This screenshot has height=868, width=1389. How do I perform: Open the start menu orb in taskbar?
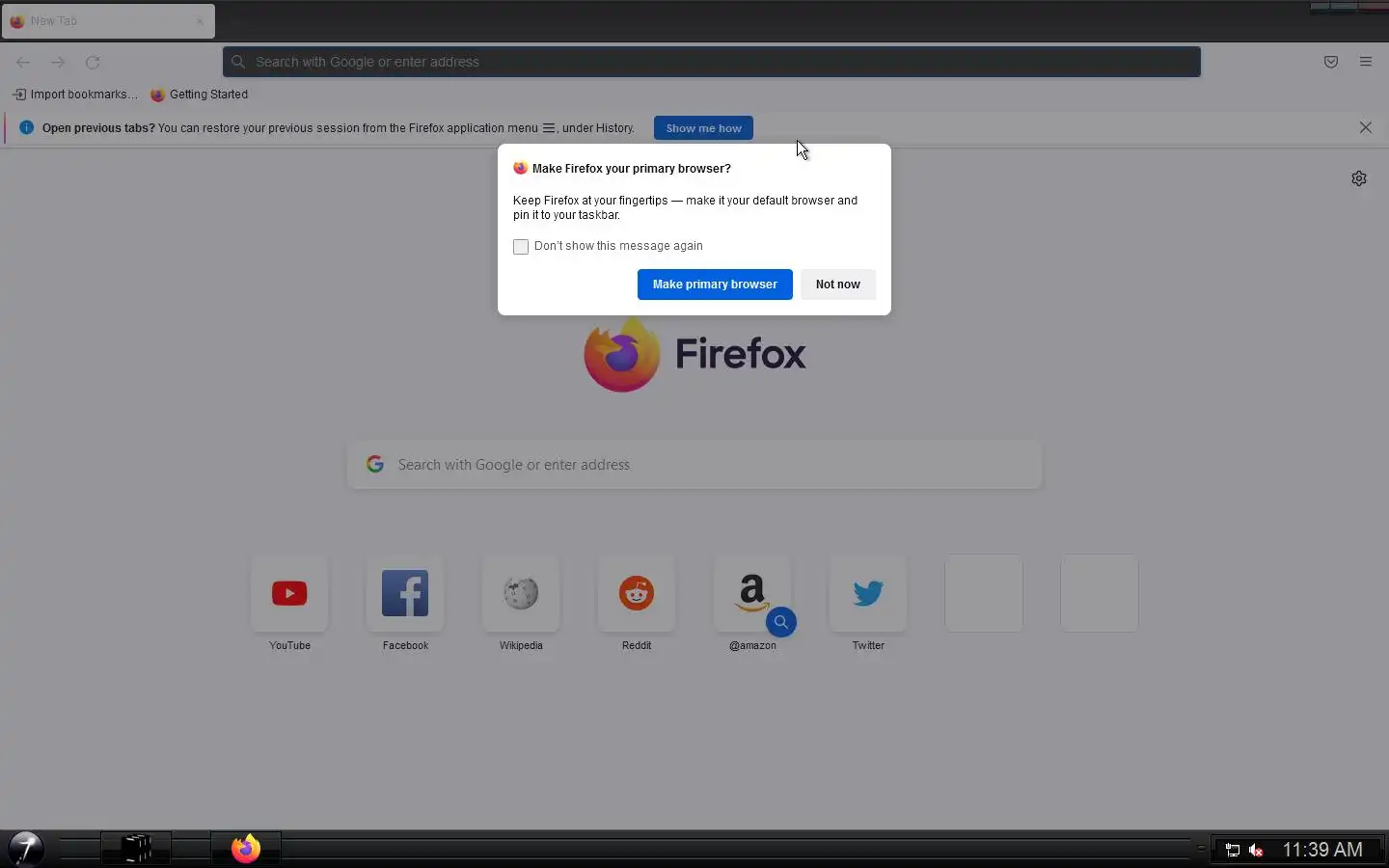(x=26, y=849)
